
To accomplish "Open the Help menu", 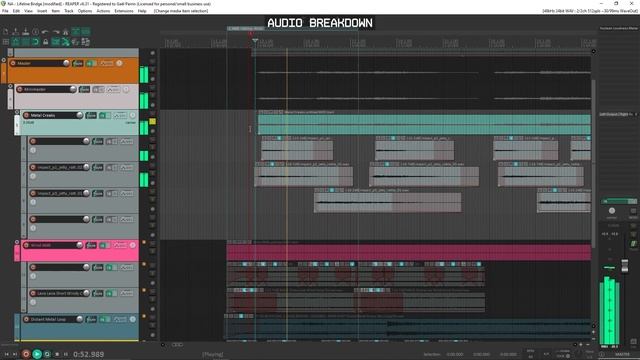I will 142,11.
